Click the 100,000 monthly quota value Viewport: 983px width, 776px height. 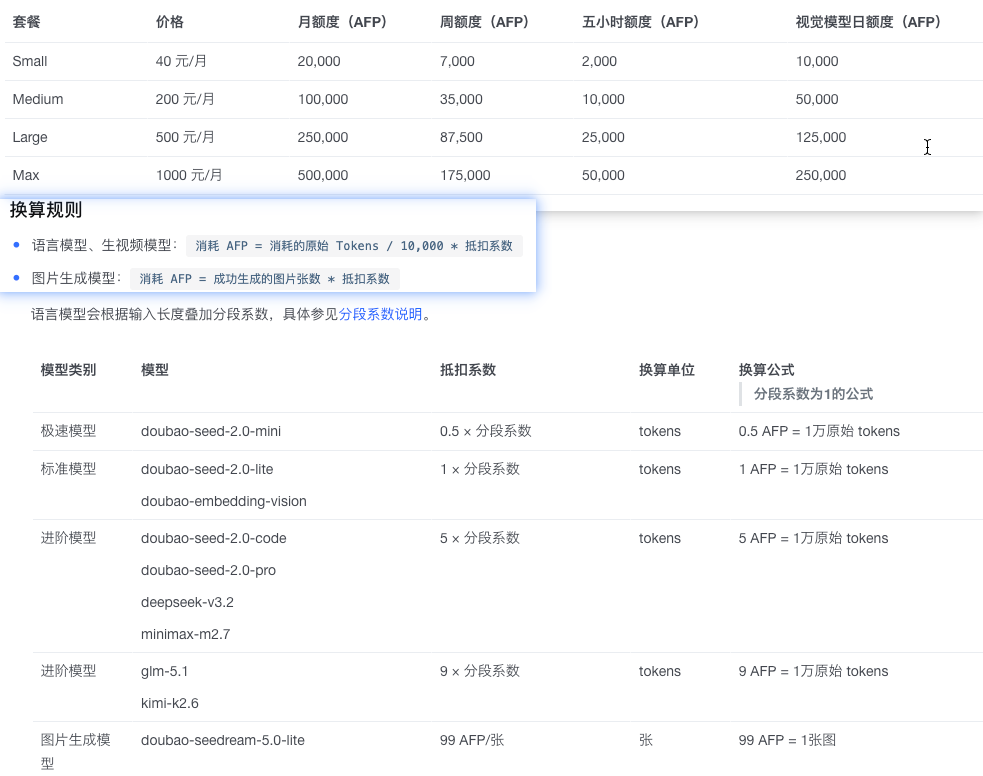323,99
